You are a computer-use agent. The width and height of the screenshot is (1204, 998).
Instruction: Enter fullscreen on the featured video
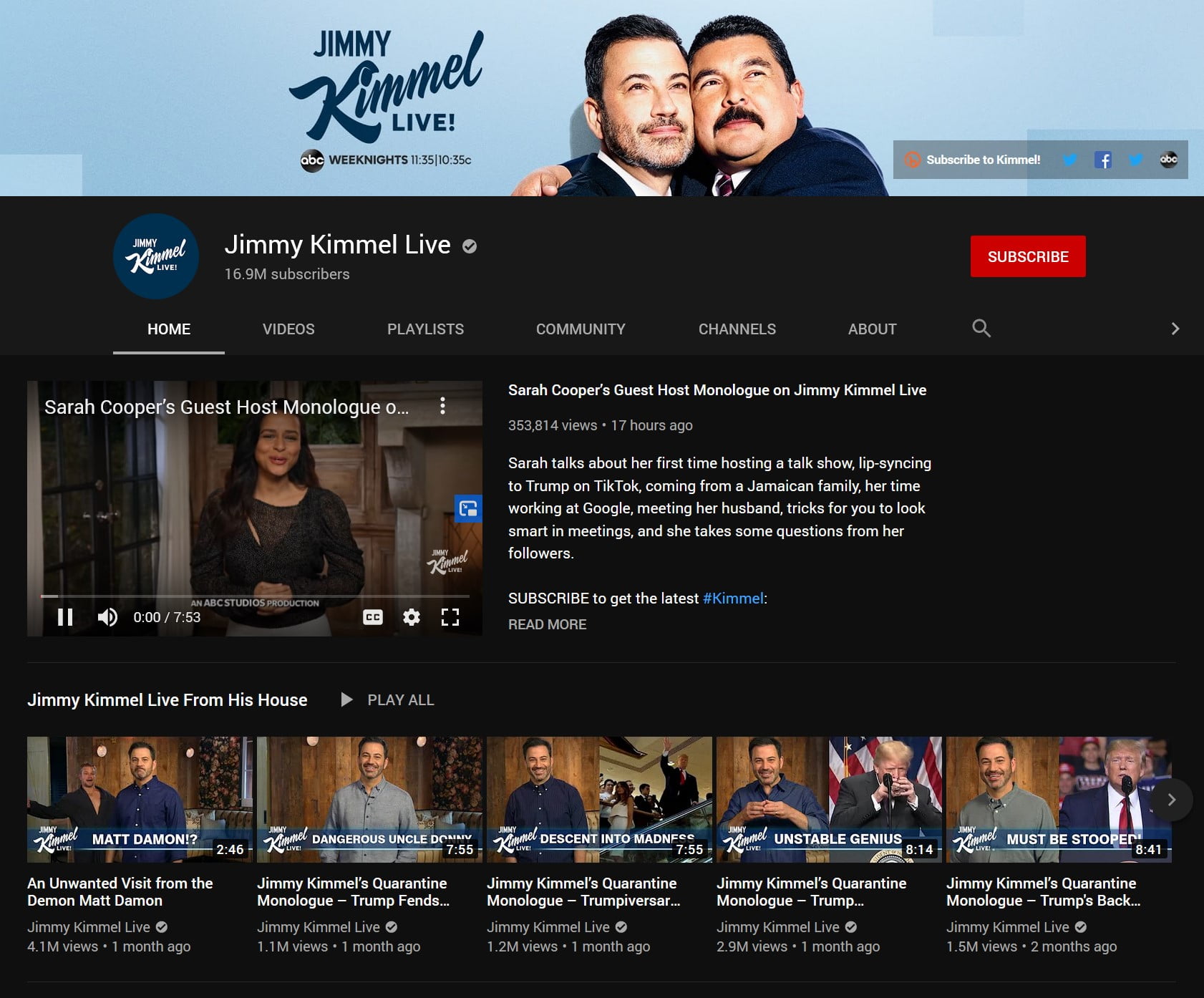point(450,617)
